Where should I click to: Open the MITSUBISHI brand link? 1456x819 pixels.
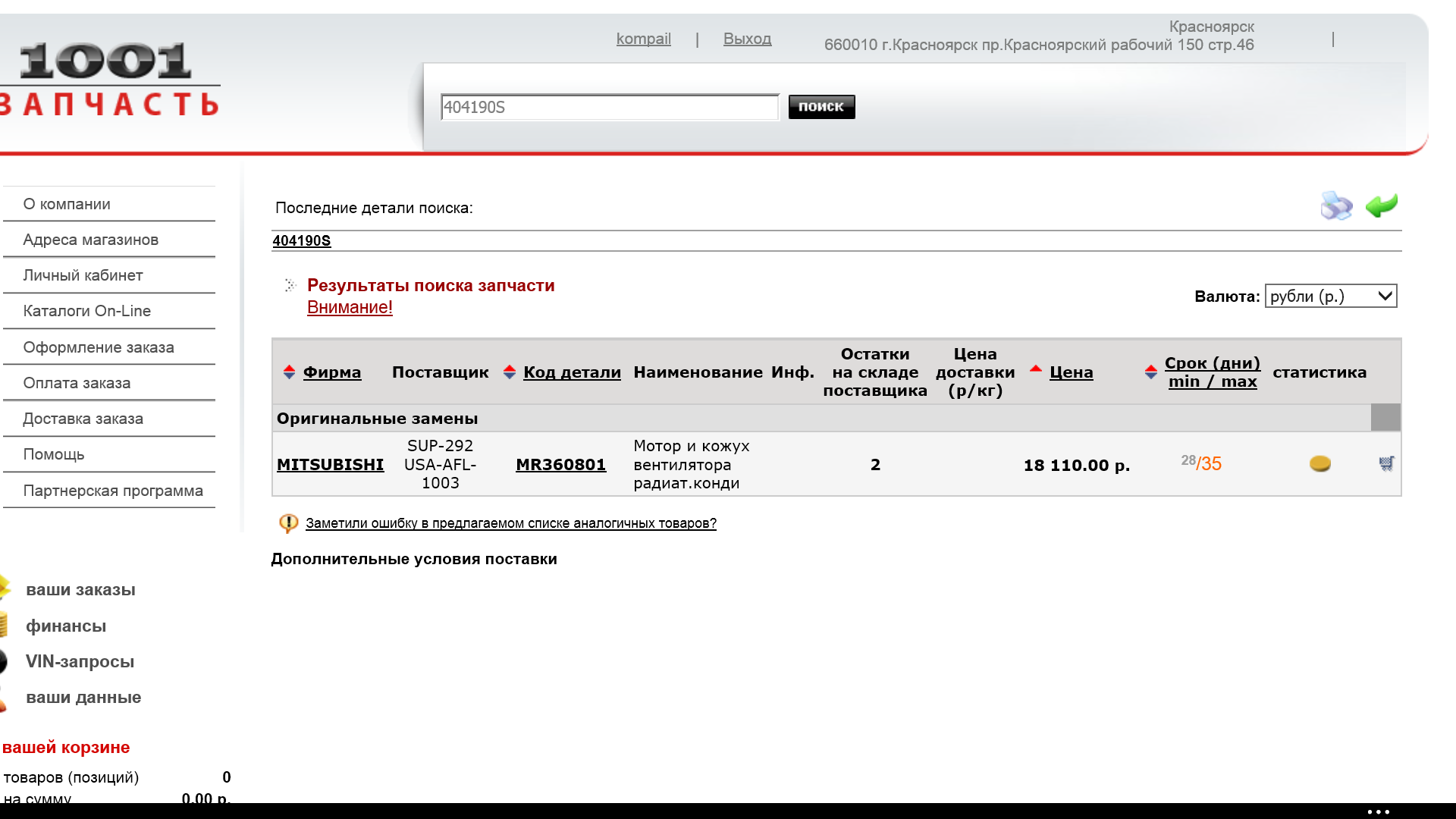(330, 464)
